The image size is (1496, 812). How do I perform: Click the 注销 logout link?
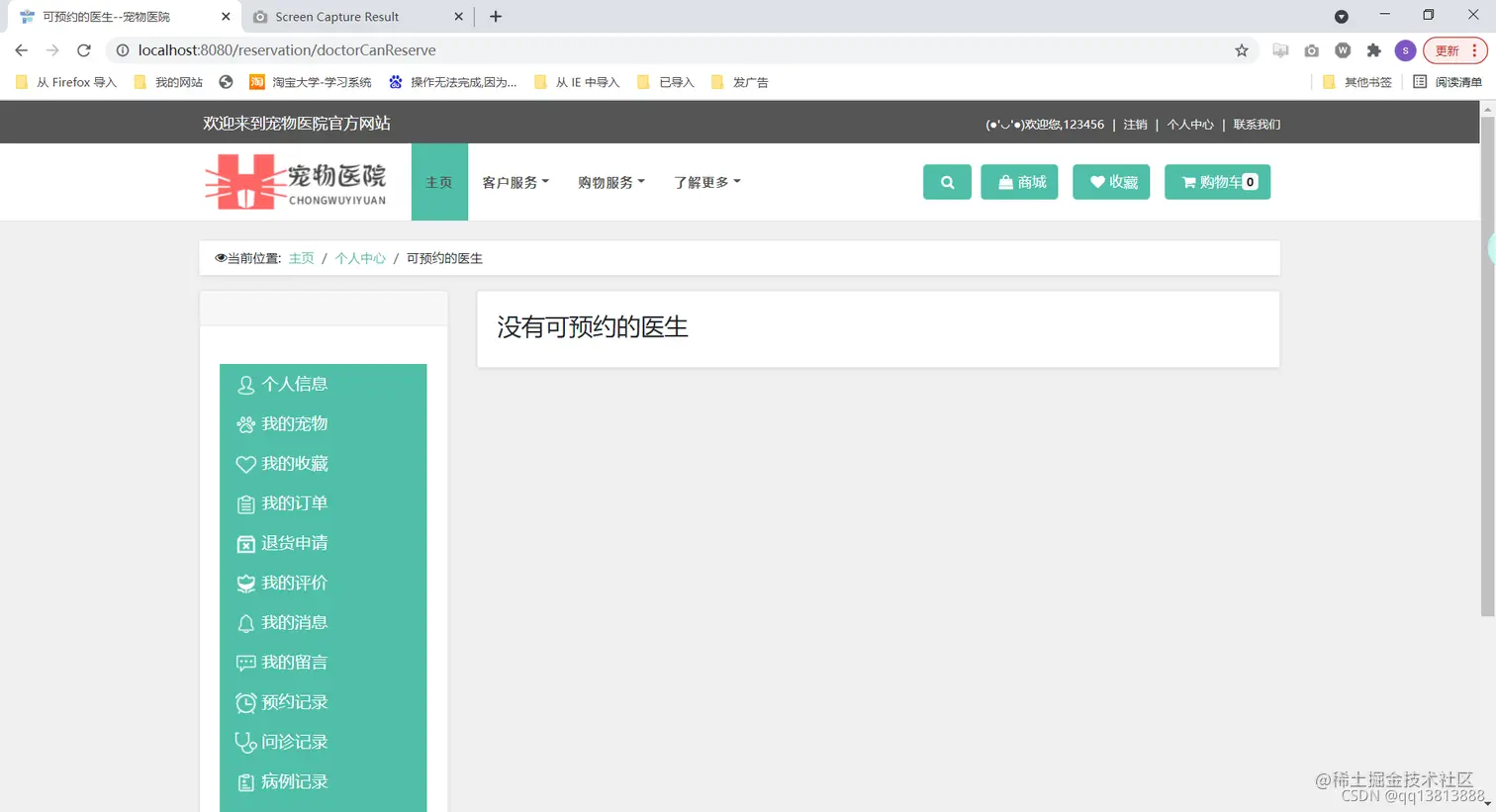(1134, 124)
